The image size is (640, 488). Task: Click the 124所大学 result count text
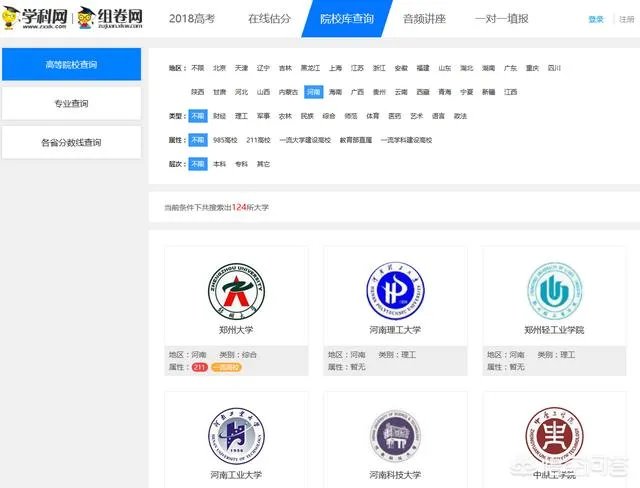coord(250,207)
